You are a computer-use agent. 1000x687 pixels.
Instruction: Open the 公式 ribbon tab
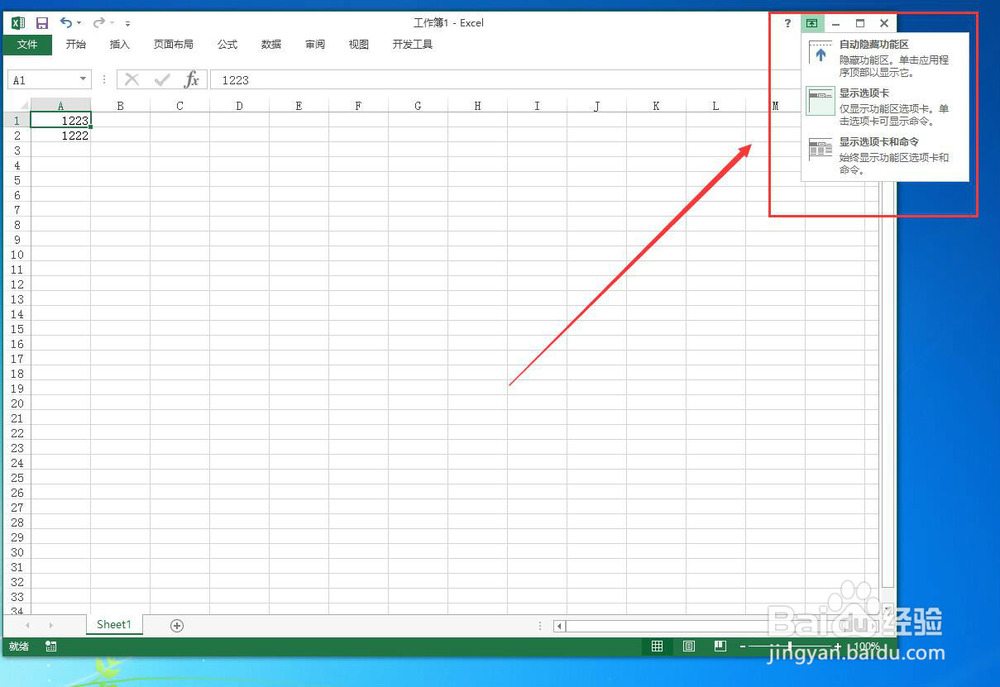coord(227,44)
